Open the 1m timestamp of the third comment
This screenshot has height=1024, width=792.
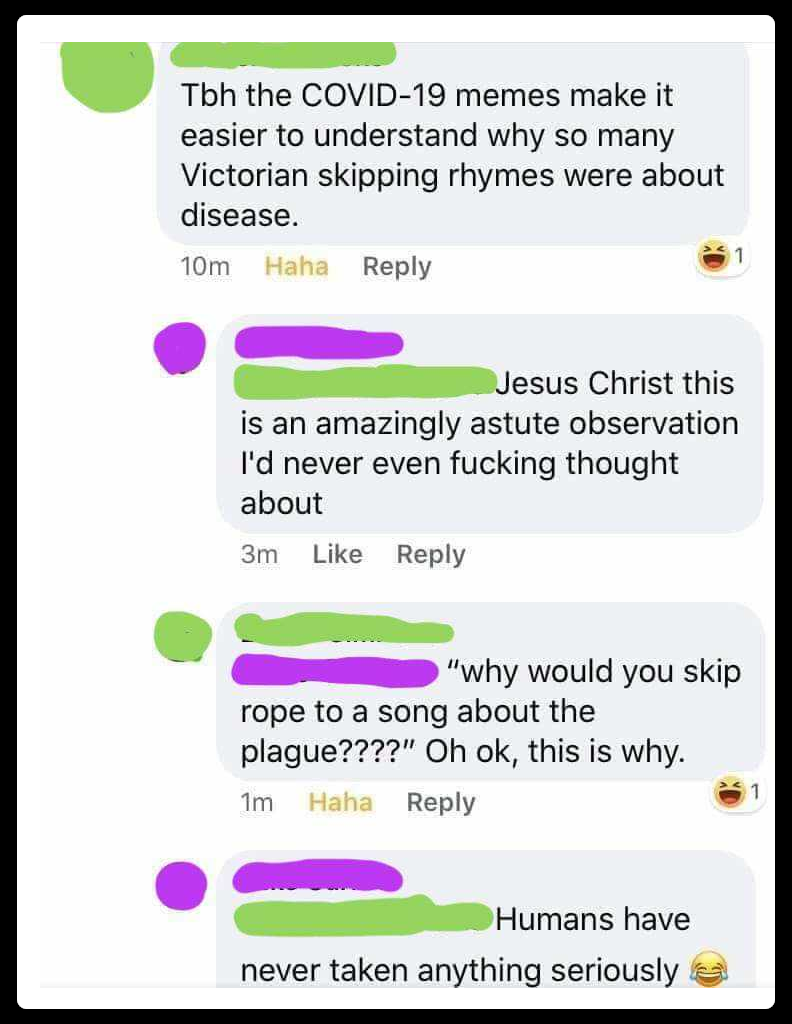[257, 803]
